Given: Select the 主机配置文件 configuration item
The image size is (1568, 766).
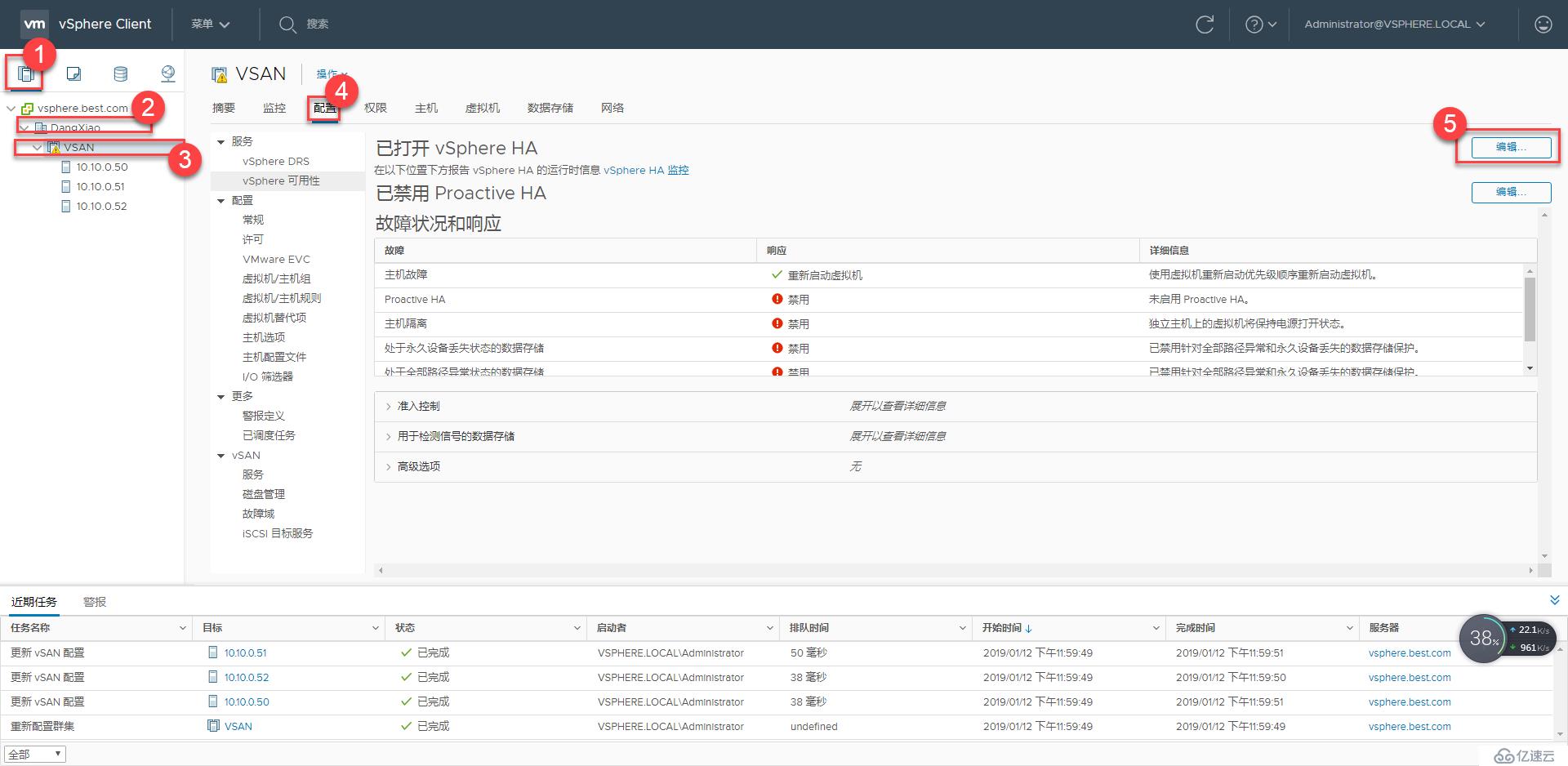Looking at the screenshot, I should point(274,357).
